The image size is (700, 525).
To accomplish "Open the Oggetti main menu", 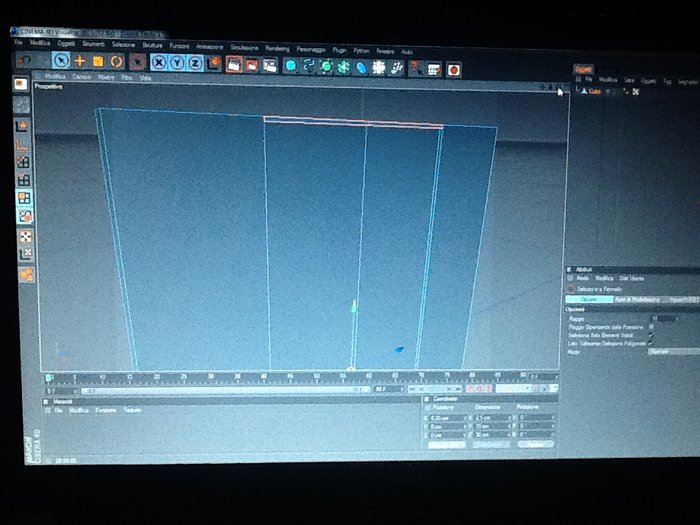I will coord(66,43).
